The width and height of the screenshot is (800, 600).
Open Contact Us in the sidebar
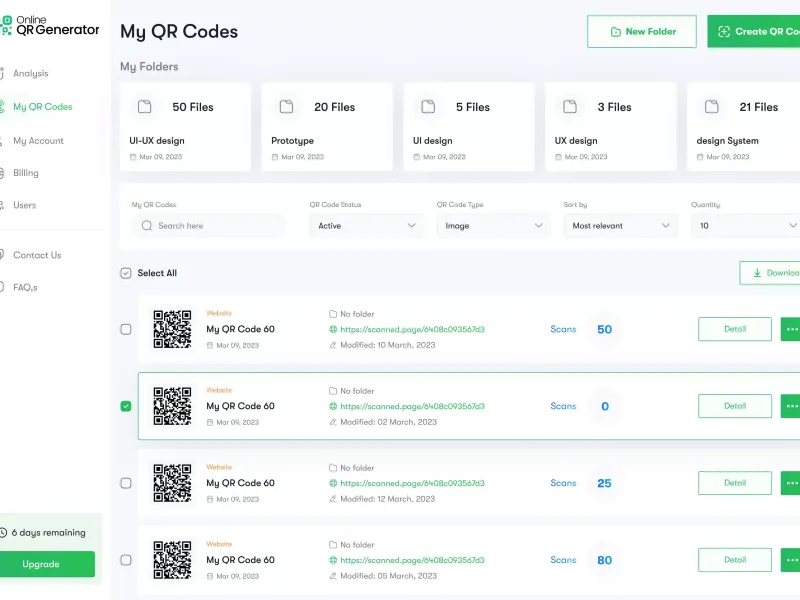37,255
